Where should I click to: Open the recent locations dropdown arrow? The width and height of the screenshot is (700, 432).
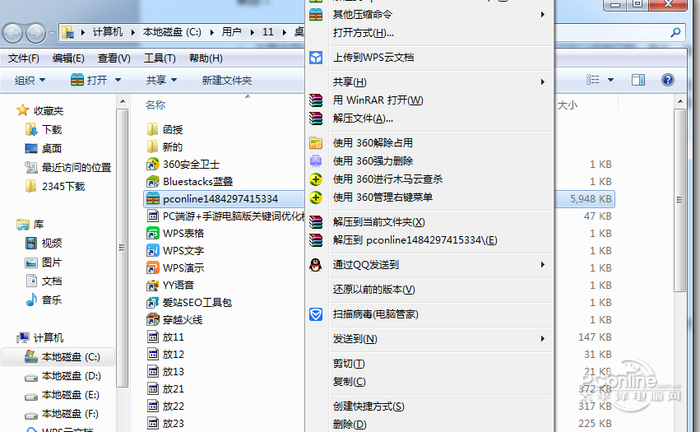pyautogui.click(x=51, y=33)
